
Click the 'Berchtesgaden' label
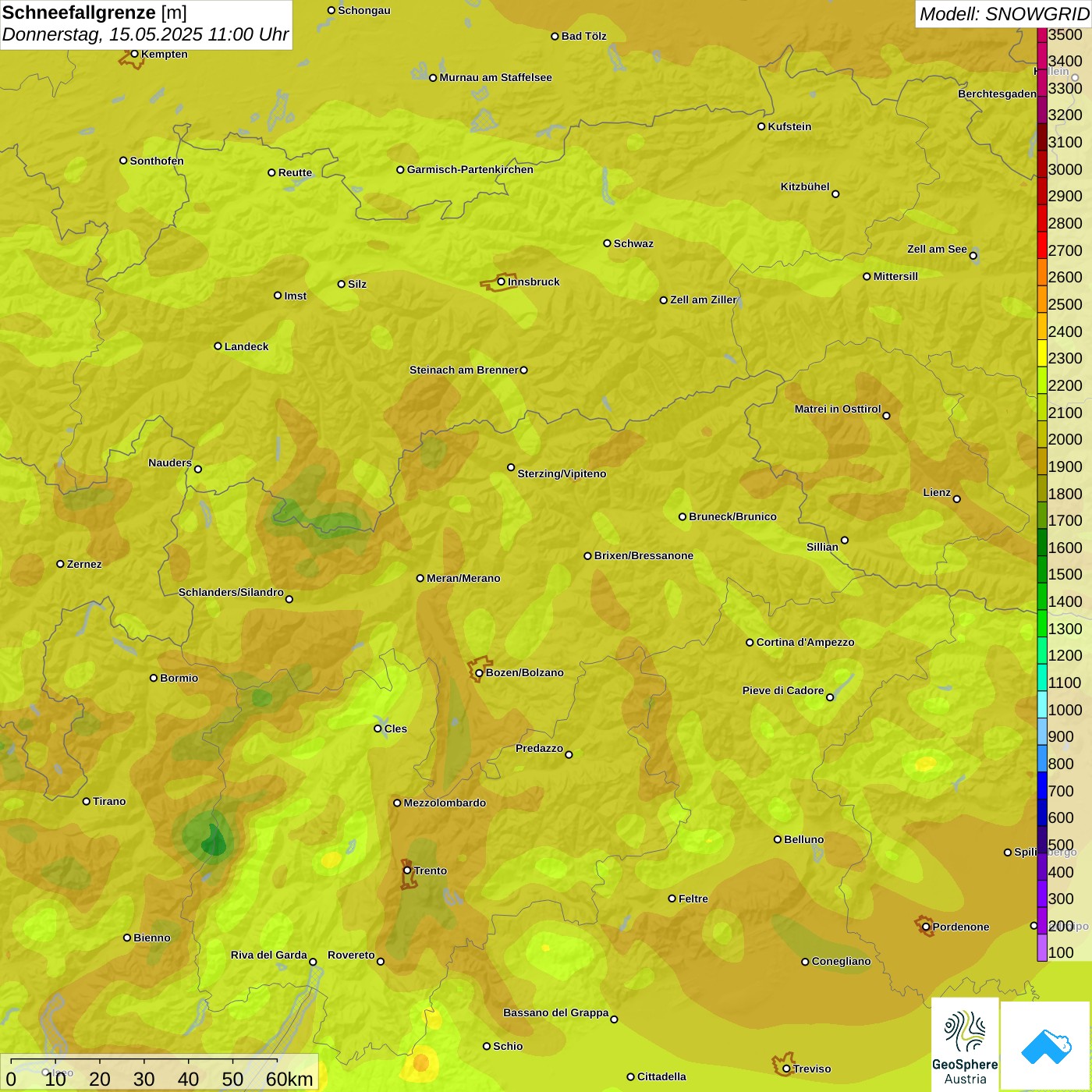(x=997, y=94)
